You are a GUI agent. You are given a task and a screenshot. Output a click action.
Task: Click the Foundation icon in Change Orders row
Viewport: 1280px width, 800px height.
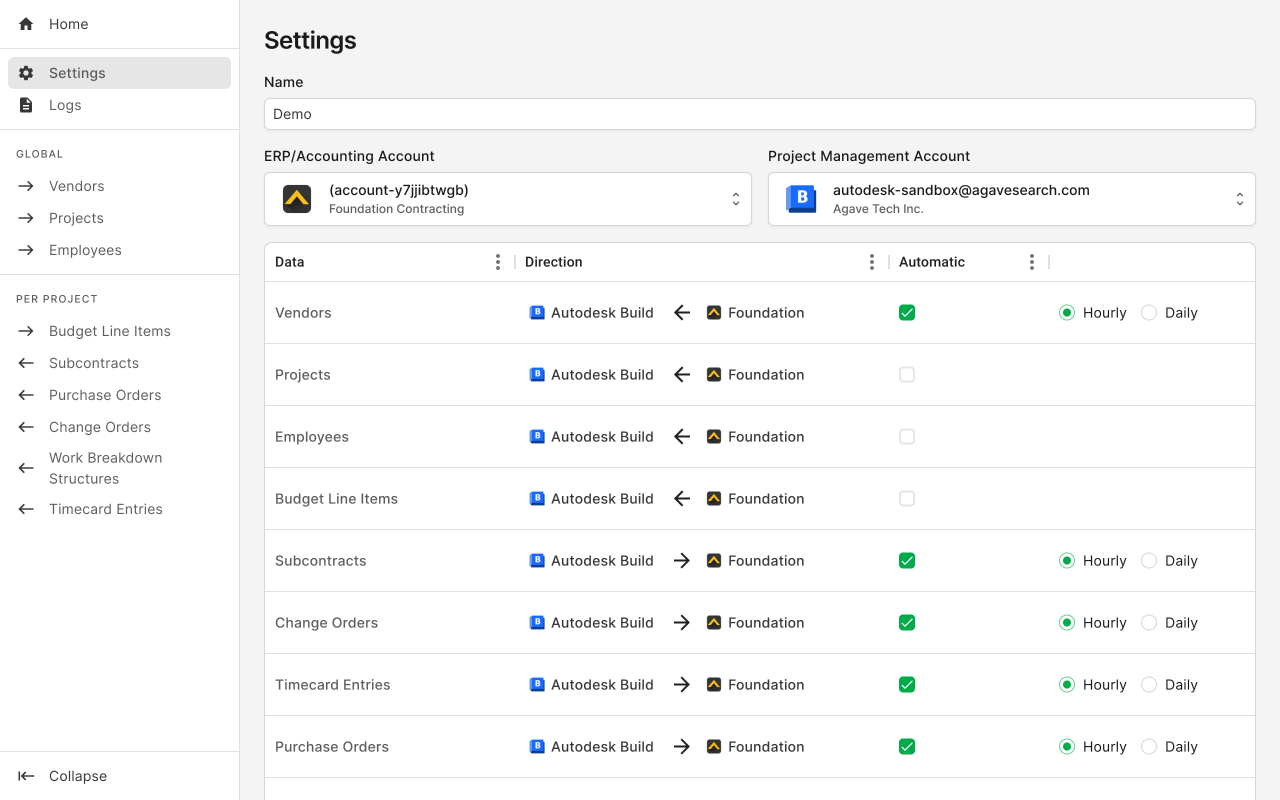point(714,623)
